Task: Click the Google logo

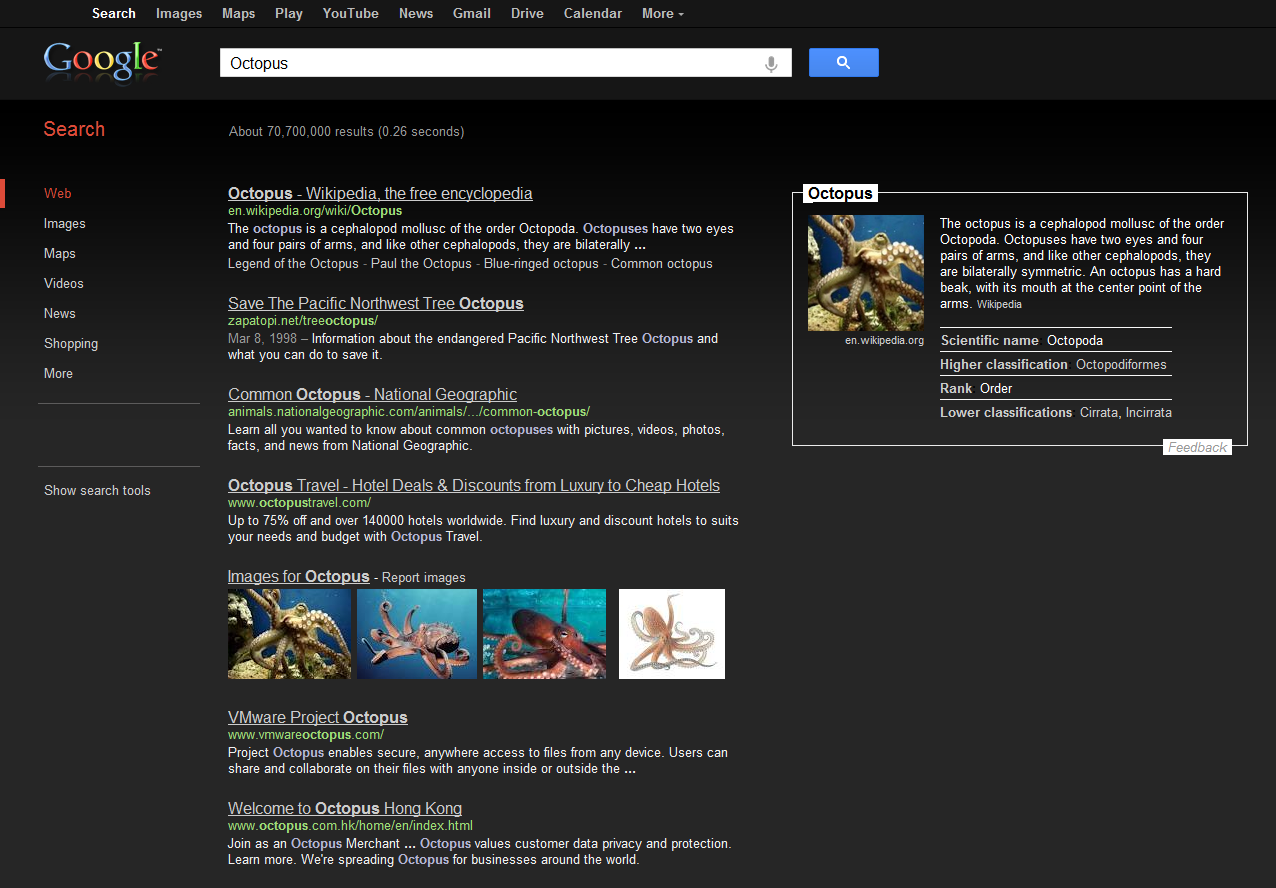Action: (101, 61)
